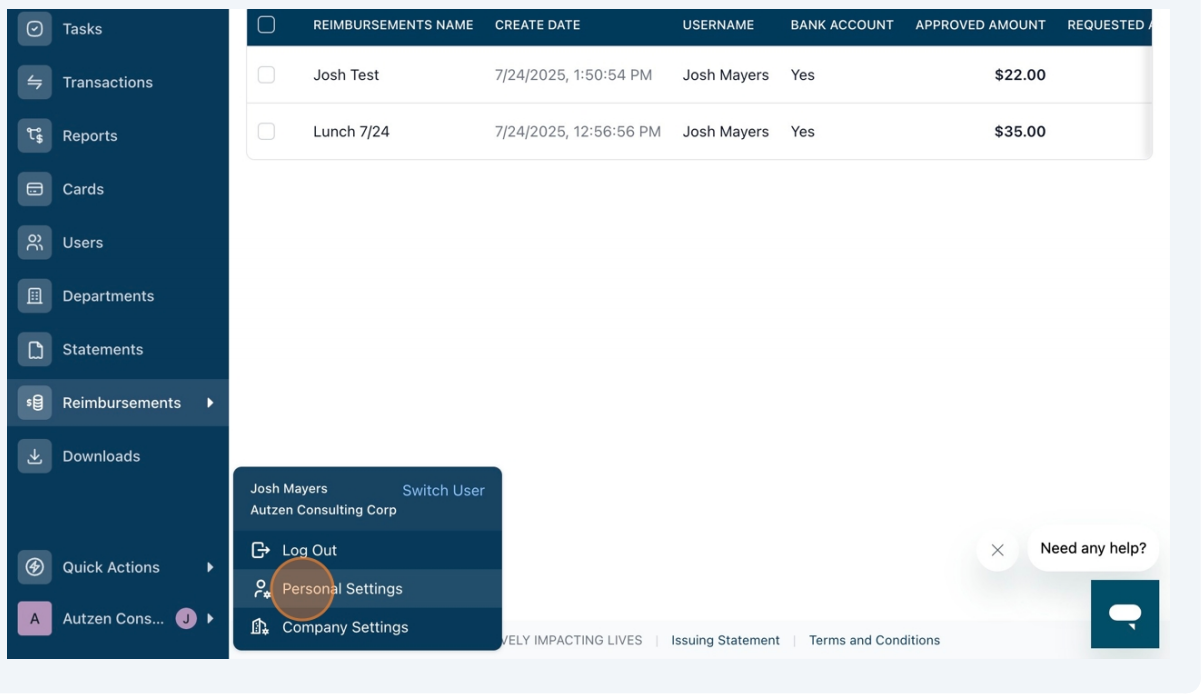Screen dimensions: 1204x698
Task: Sort by Username column header
Action: coord(718,25)
